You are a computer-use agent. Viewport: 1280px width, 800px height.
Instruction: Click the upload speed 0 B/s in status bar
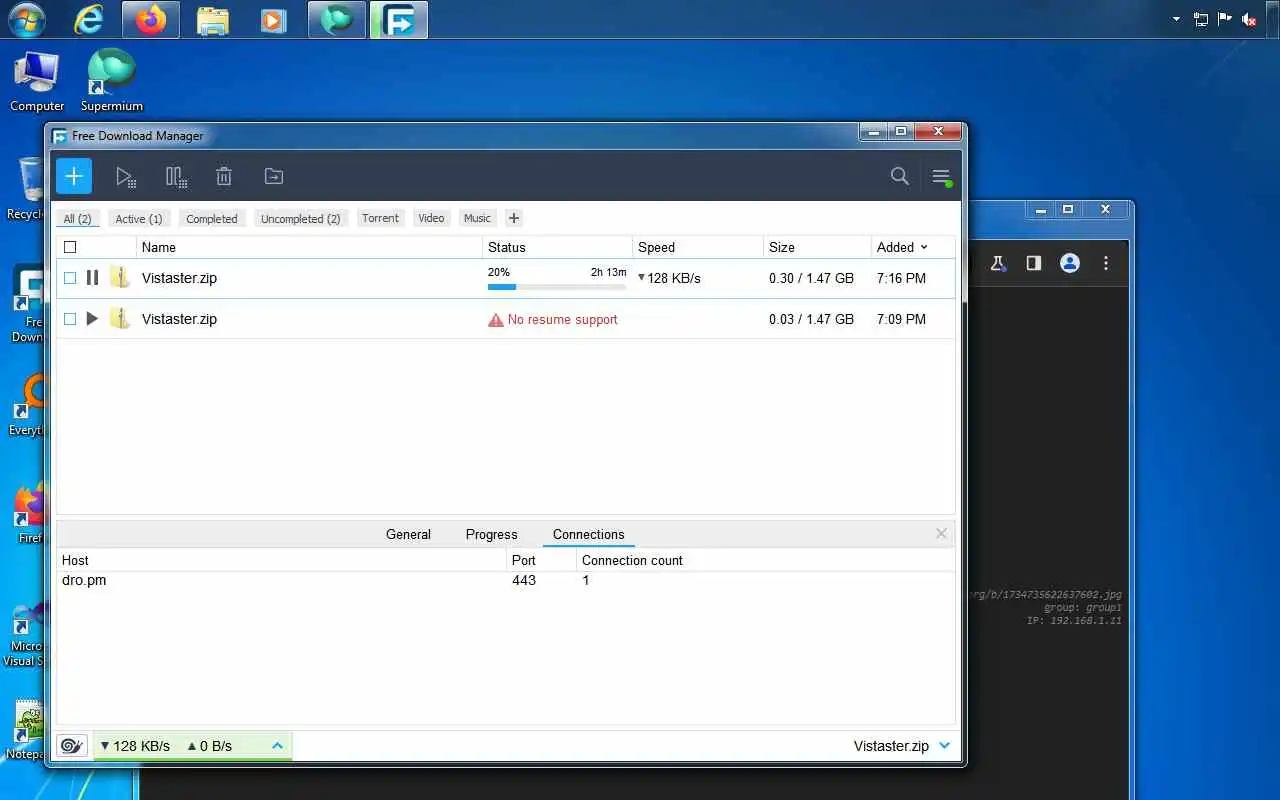209,746
